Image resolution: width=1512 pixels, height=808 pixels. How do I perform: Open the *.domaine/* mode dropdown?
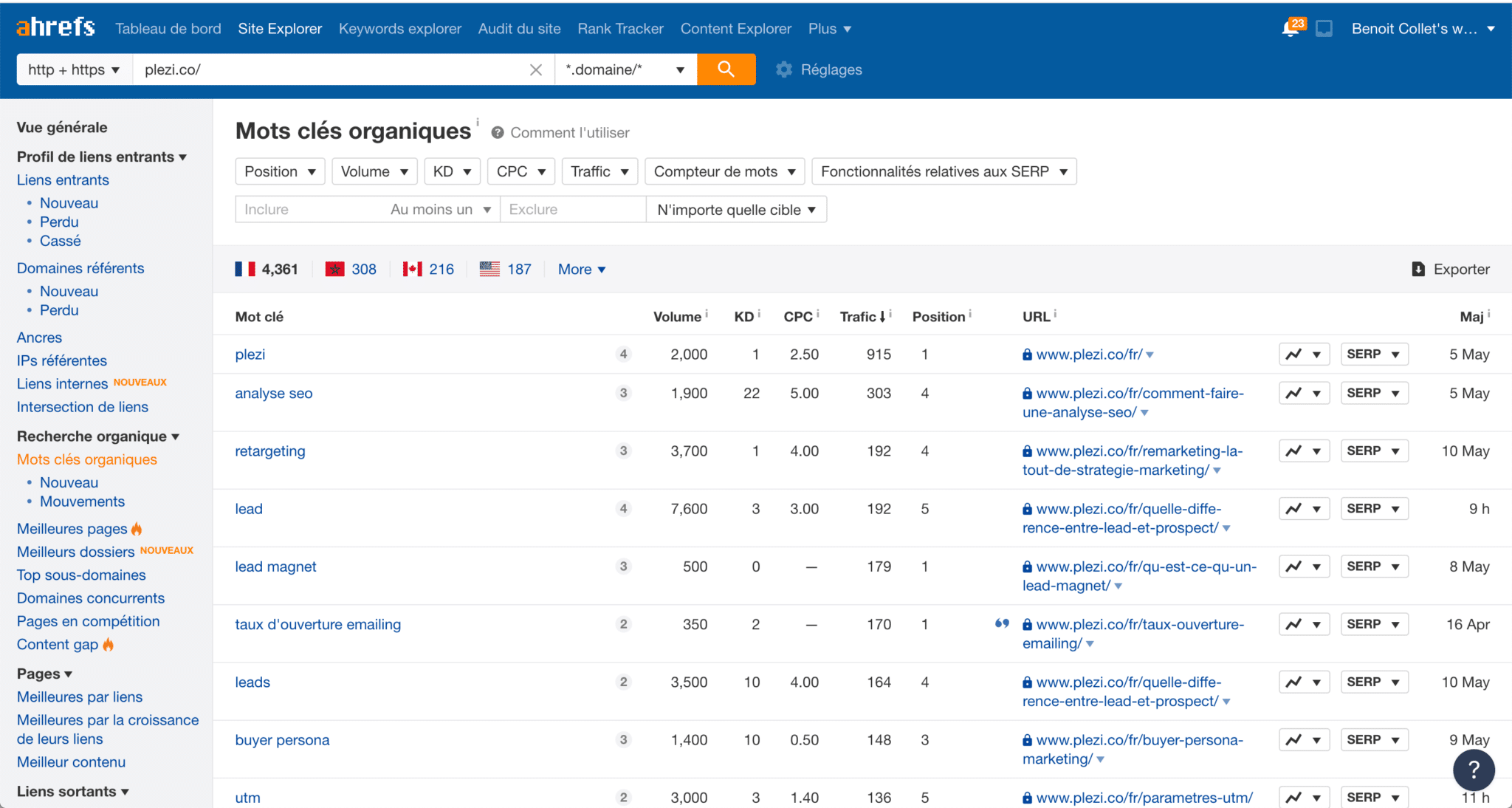pyautogui.click(x=625, y=69)
